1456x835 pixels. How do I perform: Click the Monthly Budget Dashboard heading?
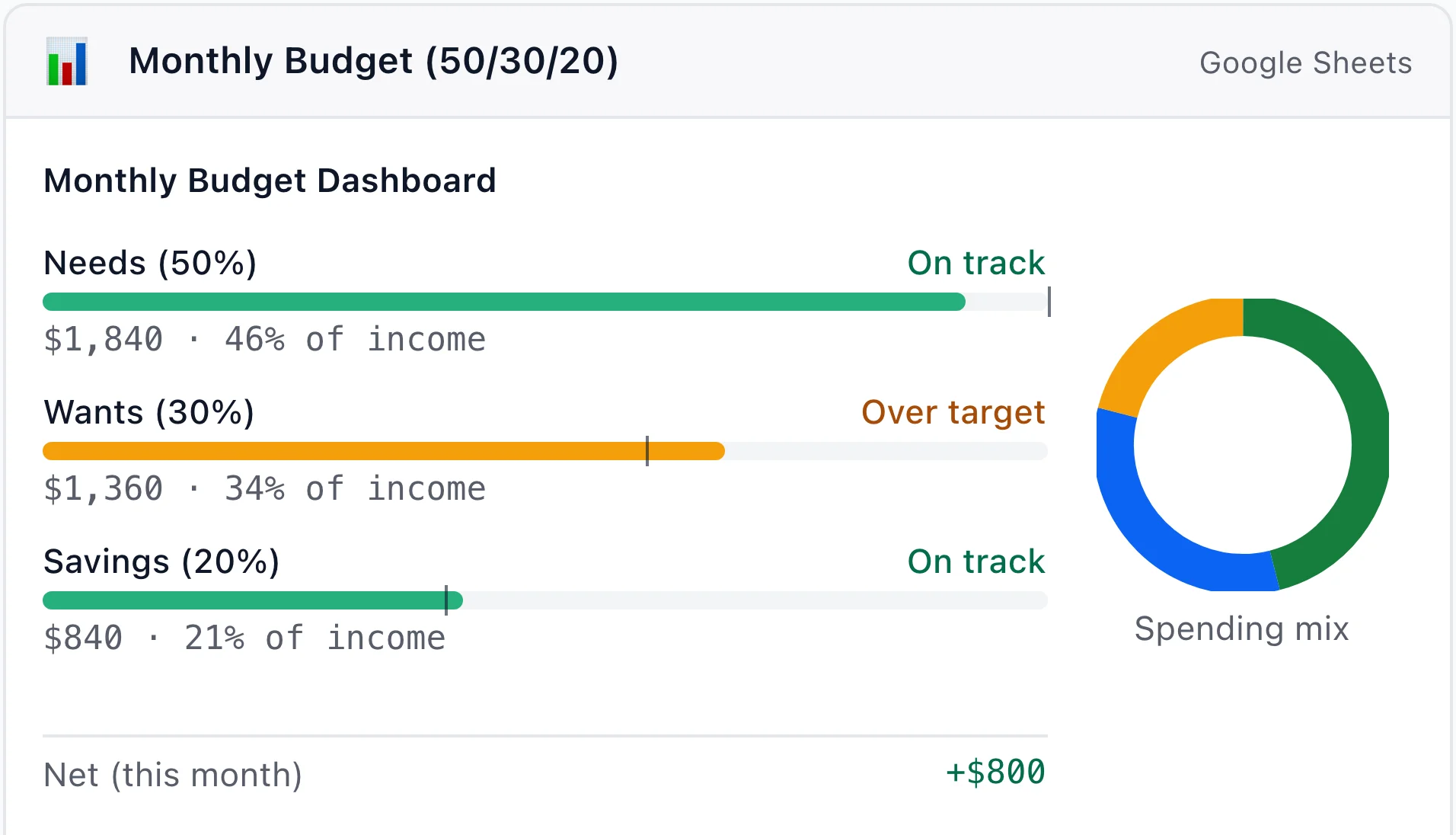pos(270,181)
